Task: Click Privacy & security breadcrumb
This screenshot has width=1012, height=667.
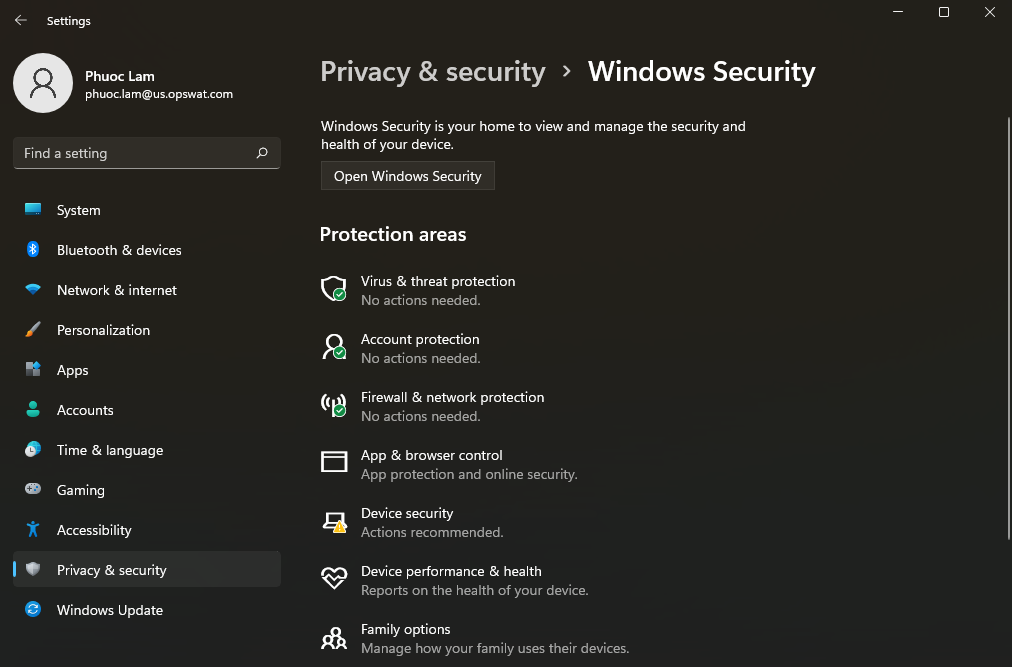Action: tap(433, 72)
